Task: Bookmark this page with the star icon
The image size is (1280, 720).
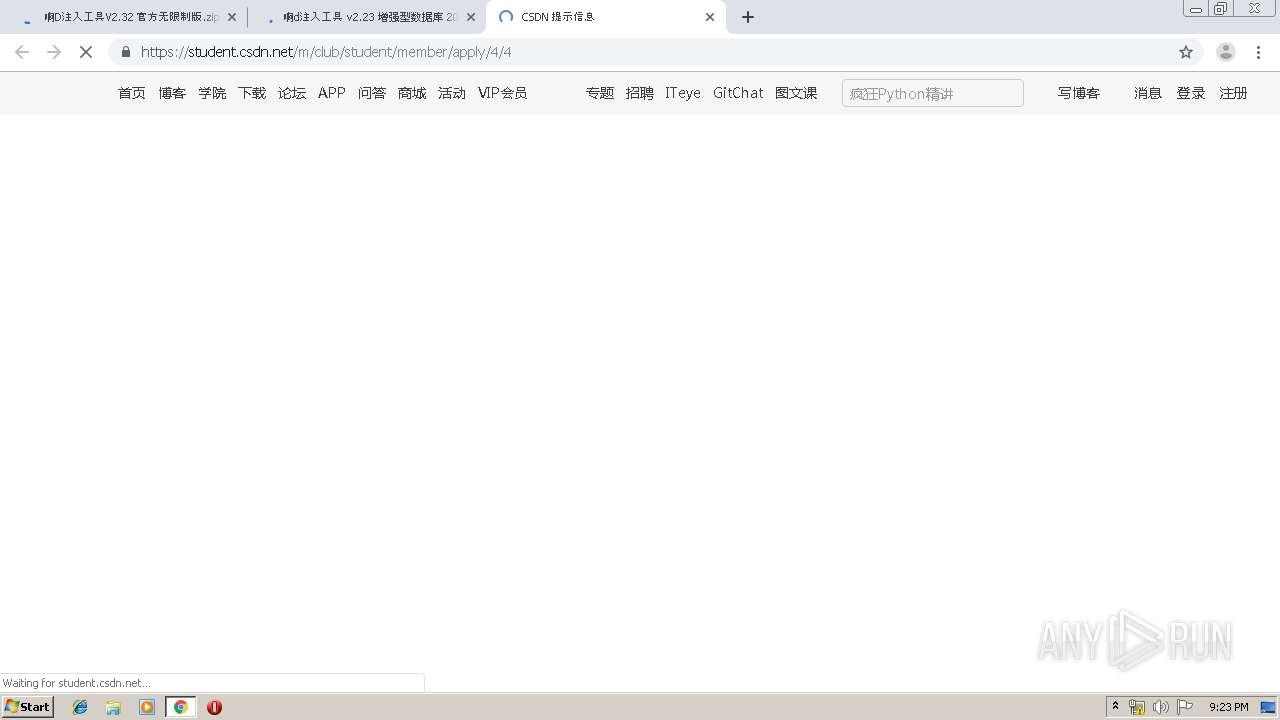Action: (x=1186, y=52)
